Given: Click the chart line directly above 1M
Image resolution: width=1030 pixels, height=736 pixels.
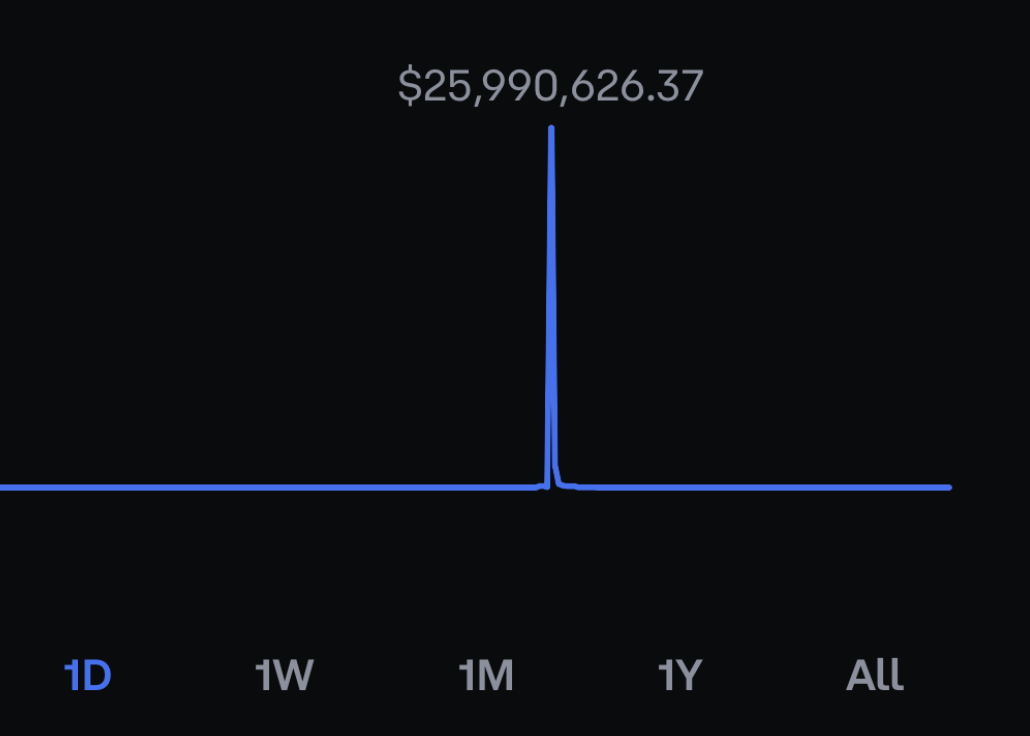Looking at the screenshot, I should tap(486, 488).
